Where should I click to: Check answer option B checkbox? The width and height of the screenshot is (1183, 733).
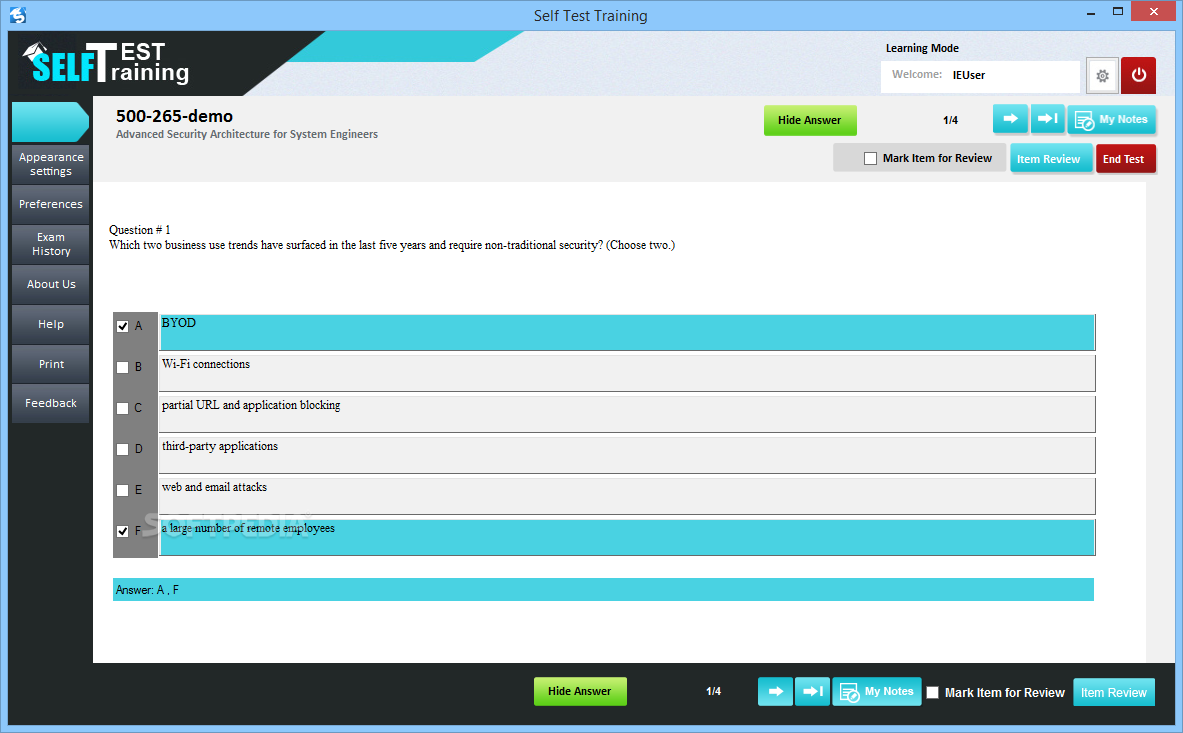(122, 367)
